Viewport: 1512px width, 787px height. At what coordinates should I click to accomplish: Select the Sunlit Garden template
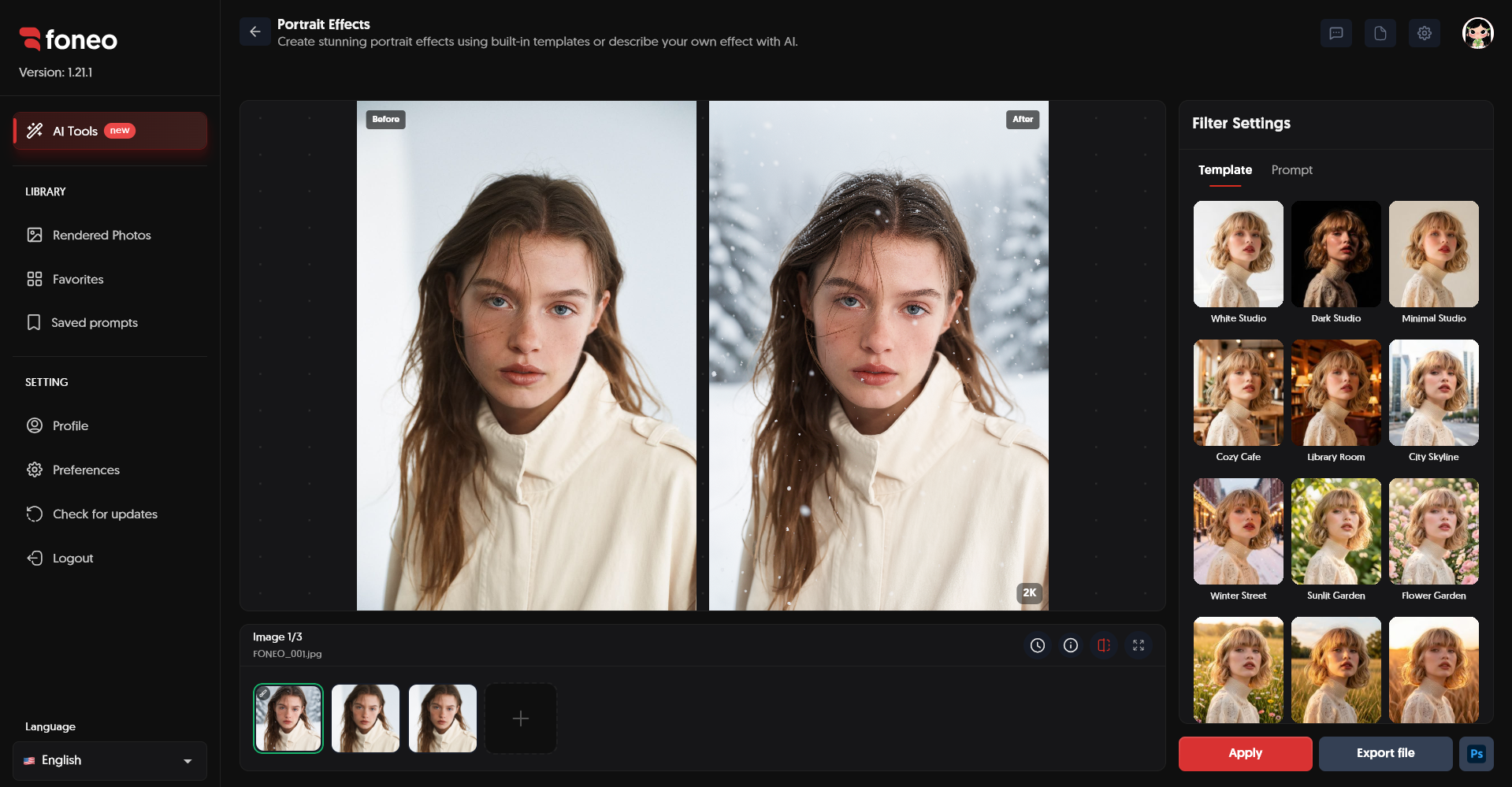(1336, 531)
